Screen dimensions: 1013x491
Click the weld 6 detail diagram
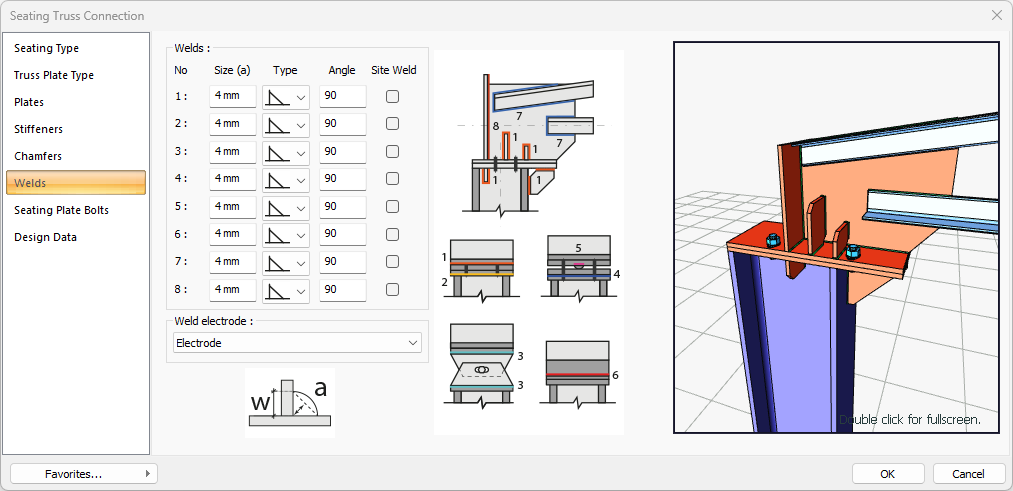coord(577,371)
